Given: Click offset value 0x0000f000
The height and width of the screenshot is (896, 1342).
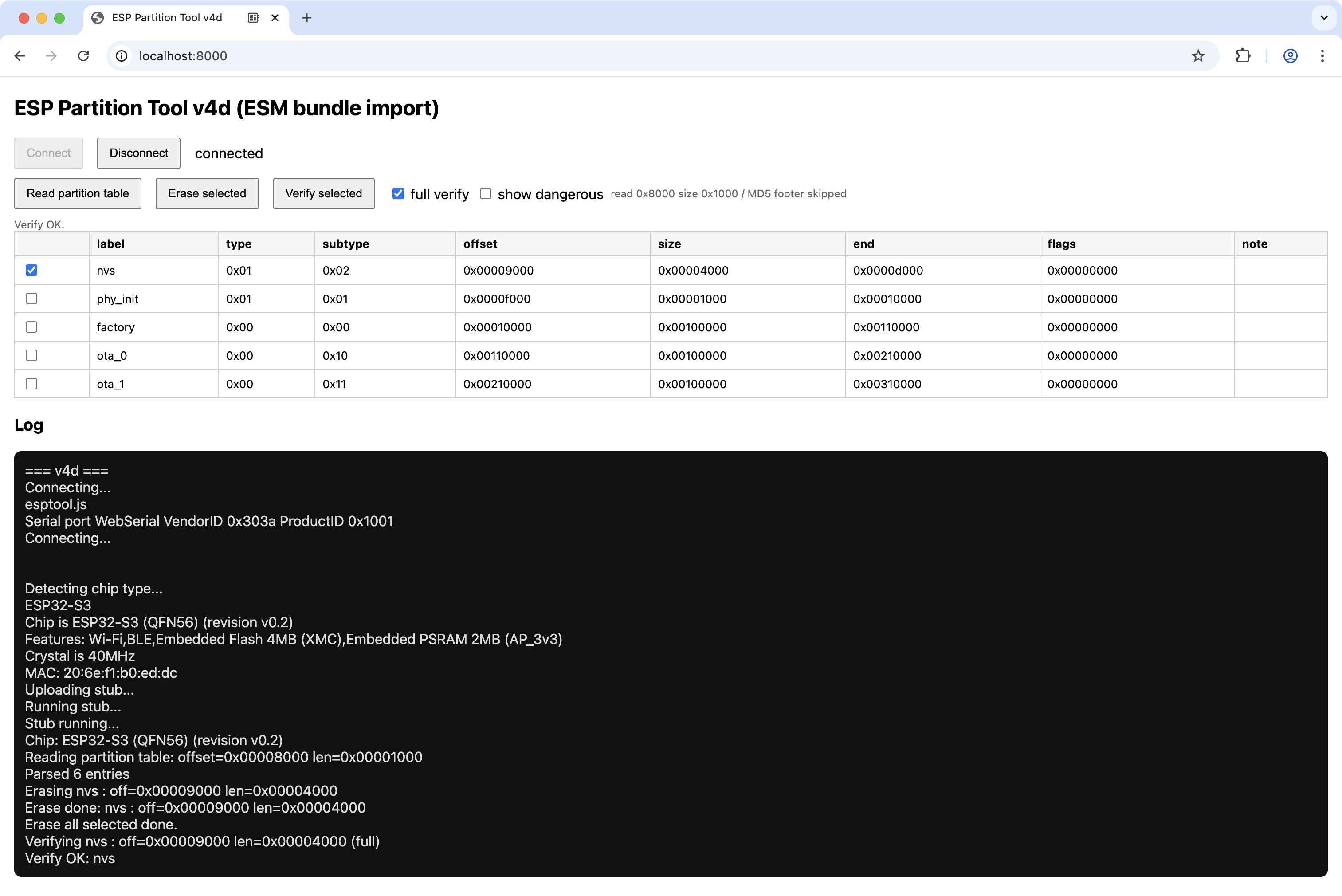Looking at the screenshot, I should [496, 299].
